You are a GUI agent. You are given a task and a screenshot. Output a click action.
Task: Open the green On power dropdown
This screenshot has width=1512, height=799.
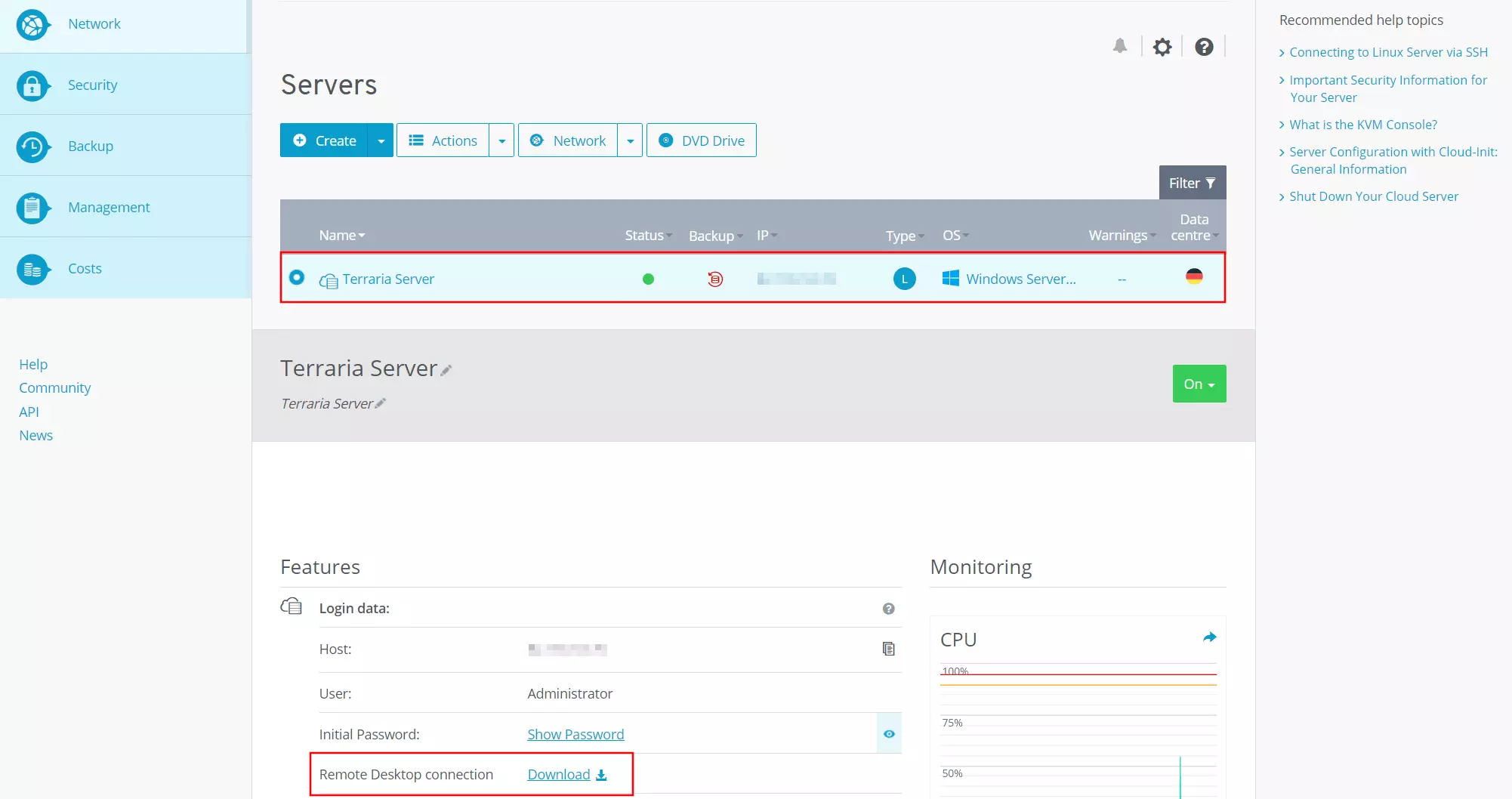click(1199, 384)
